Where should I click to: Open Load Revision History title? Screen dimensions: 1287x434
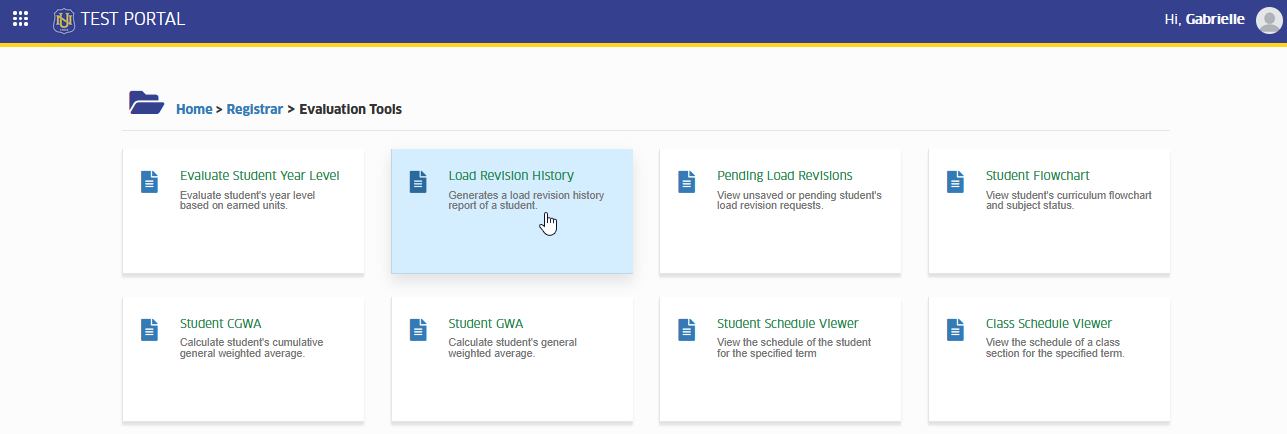tap(511, 176)
